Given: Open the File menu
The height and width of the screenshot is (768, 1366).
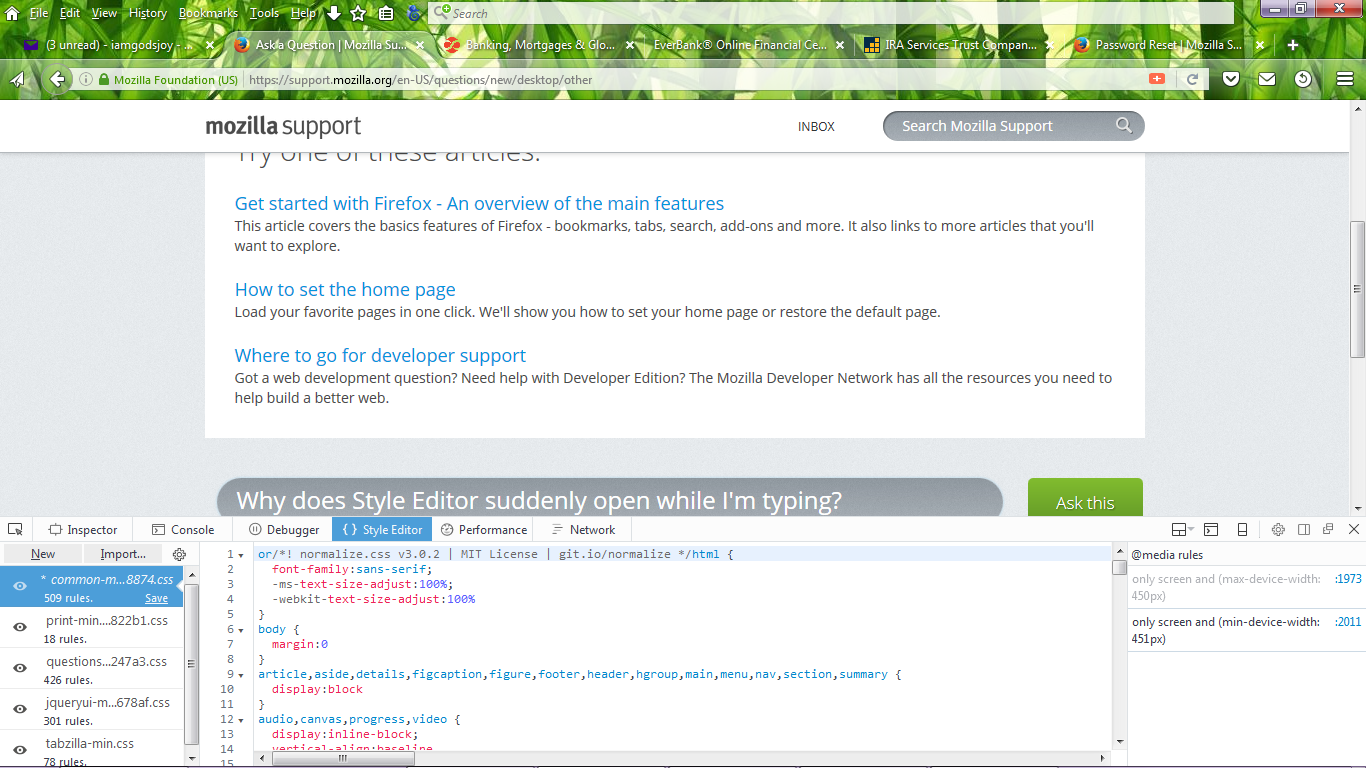Looking at the screenshot, I should 39,13.
